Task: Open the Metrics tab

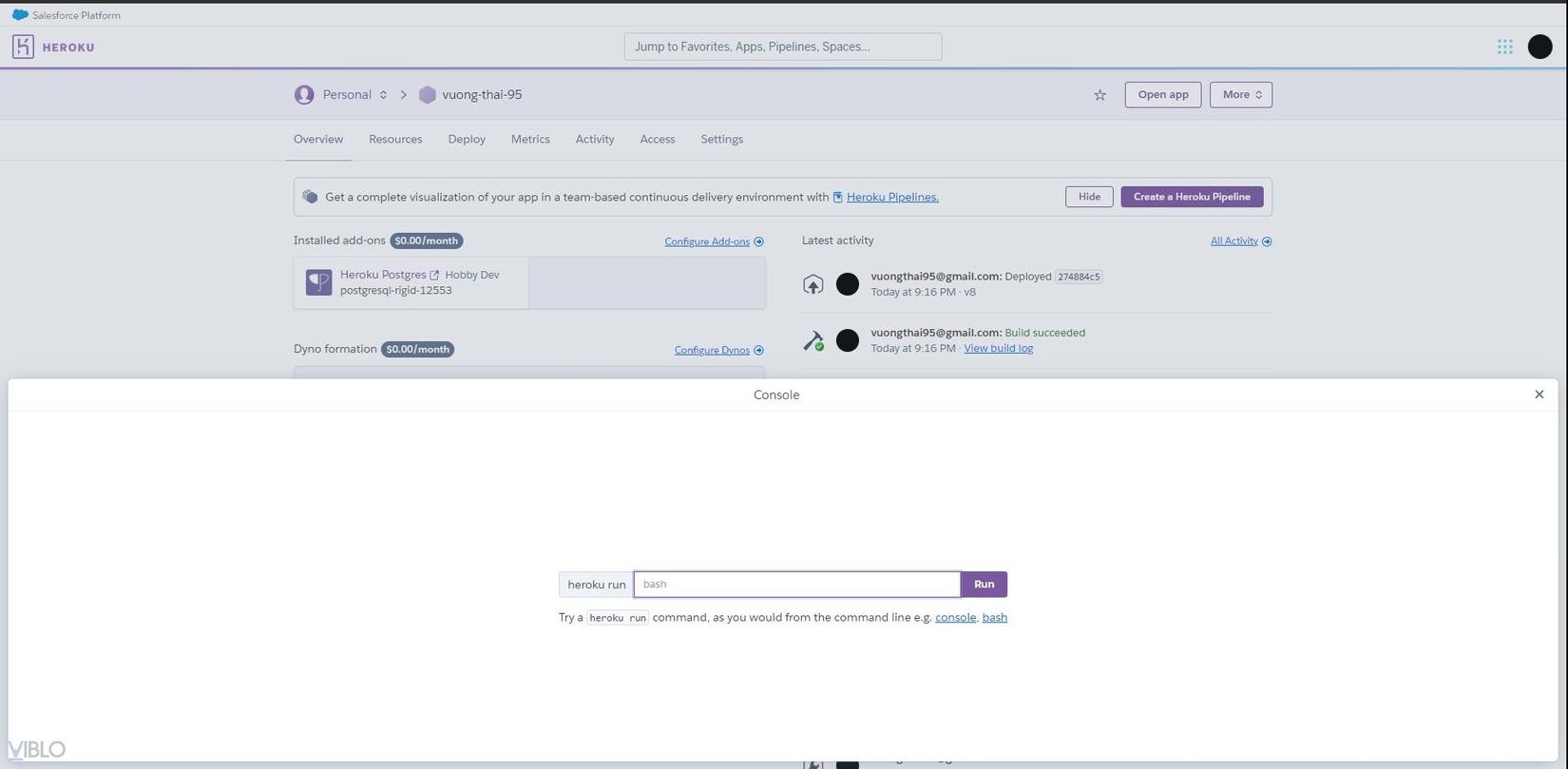Action: (530, 140)
